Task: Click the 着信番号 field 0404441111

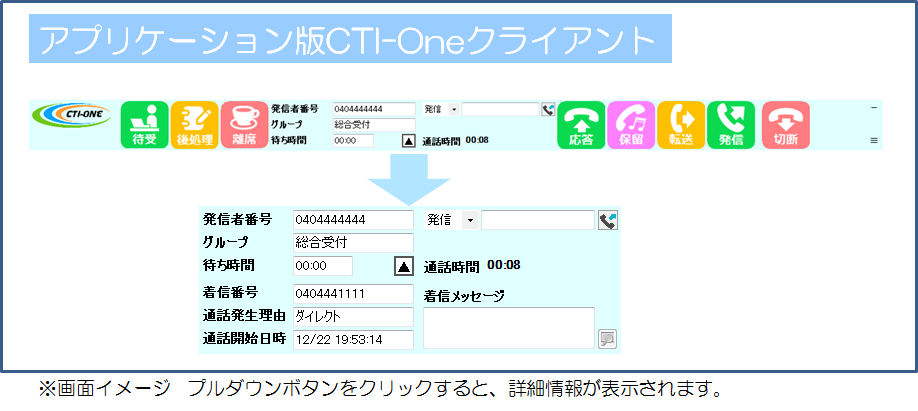Action: [353, 294]
